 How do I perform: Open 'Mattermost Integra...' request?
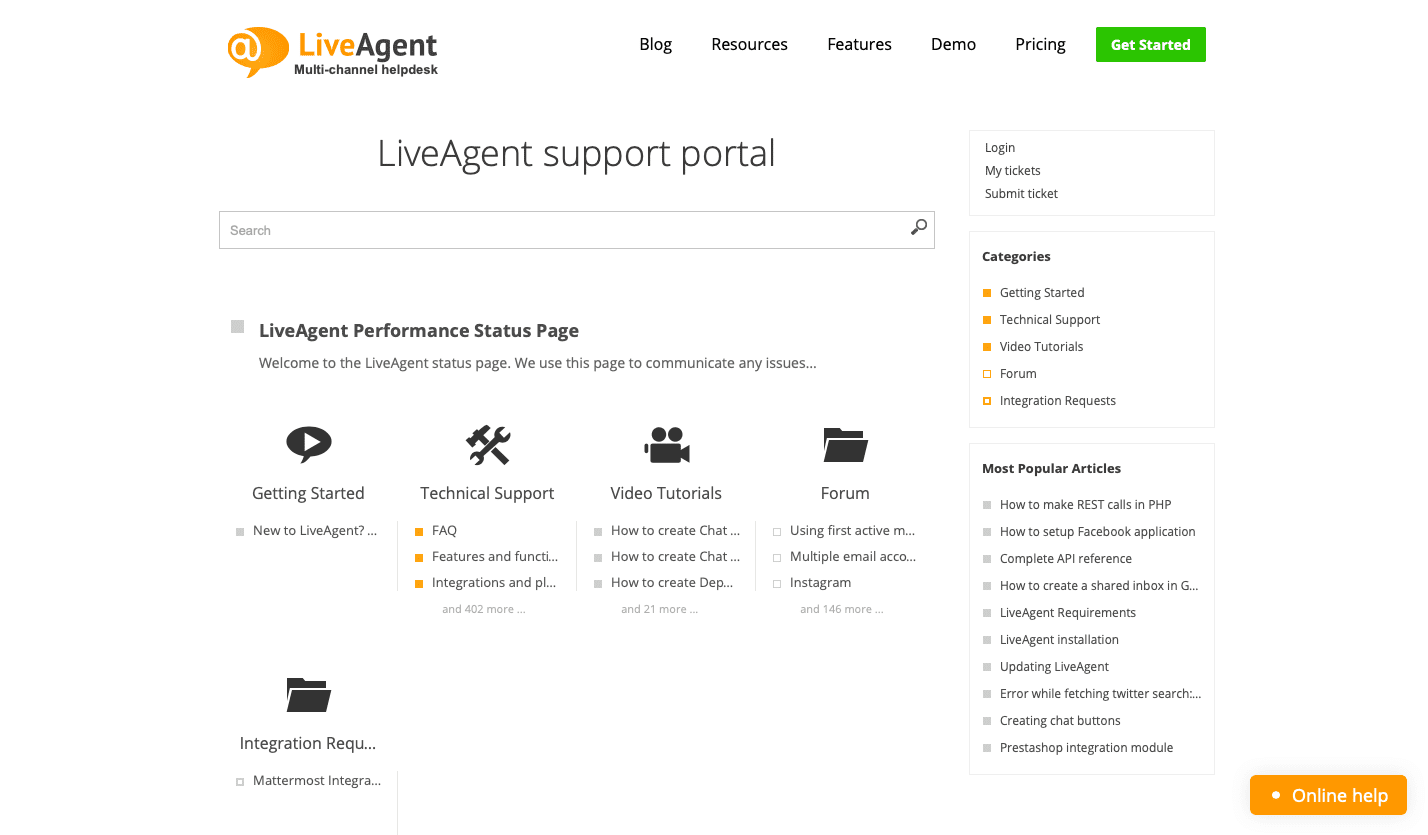click(317, 780)
